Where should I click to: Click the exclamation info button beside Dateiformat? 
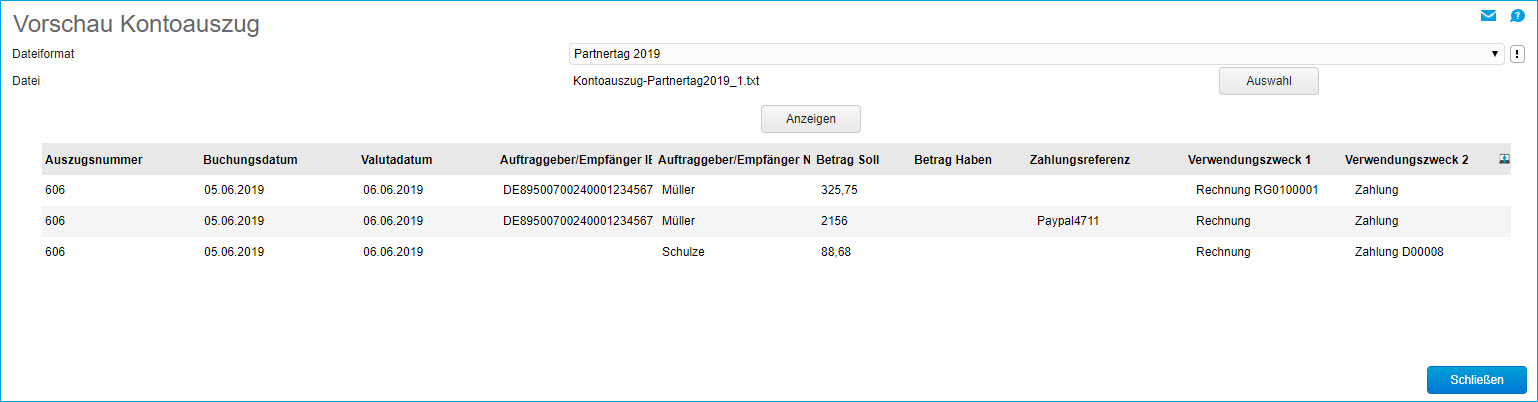tap(1517, 54)
